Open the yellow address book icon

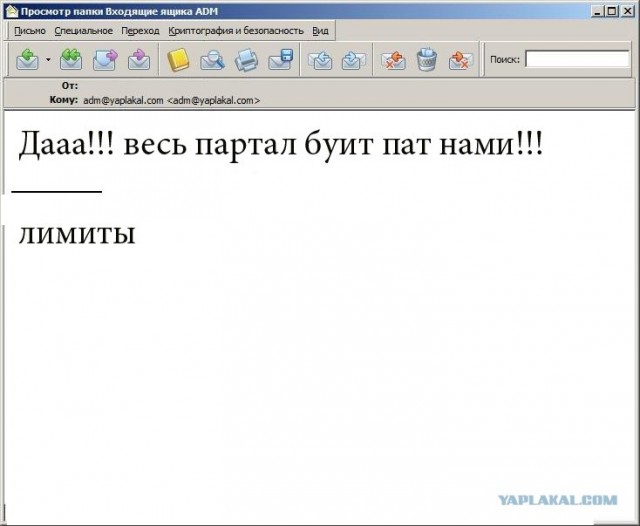click(178, 60)
